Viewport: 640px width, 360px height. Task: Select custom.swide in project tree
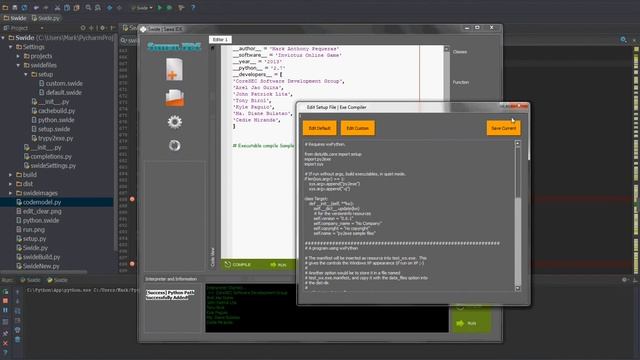(x=60, y=83)
